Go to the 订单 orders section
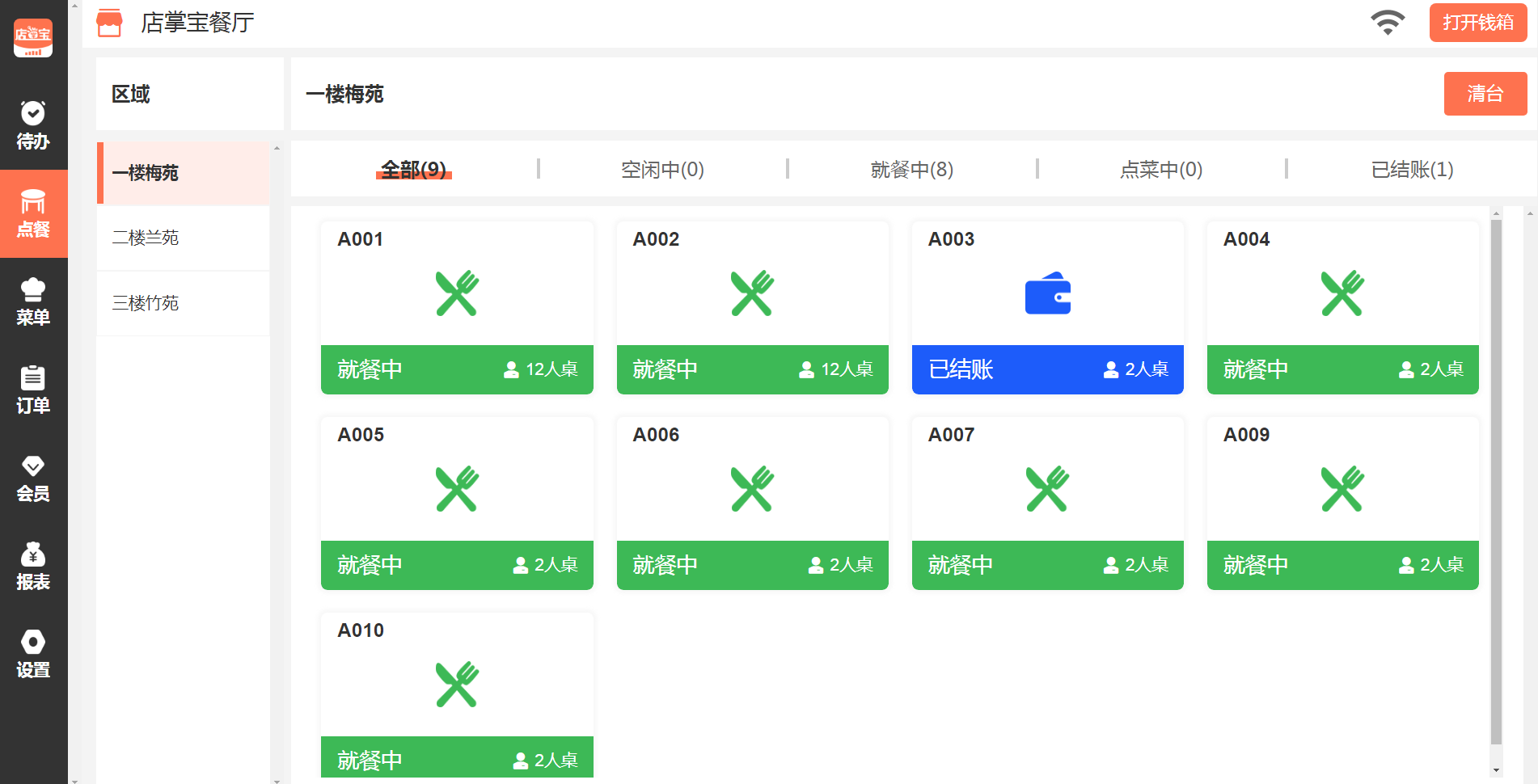Image resolution: width=1538 pixels, height=784 pixels. pos(33,390)
